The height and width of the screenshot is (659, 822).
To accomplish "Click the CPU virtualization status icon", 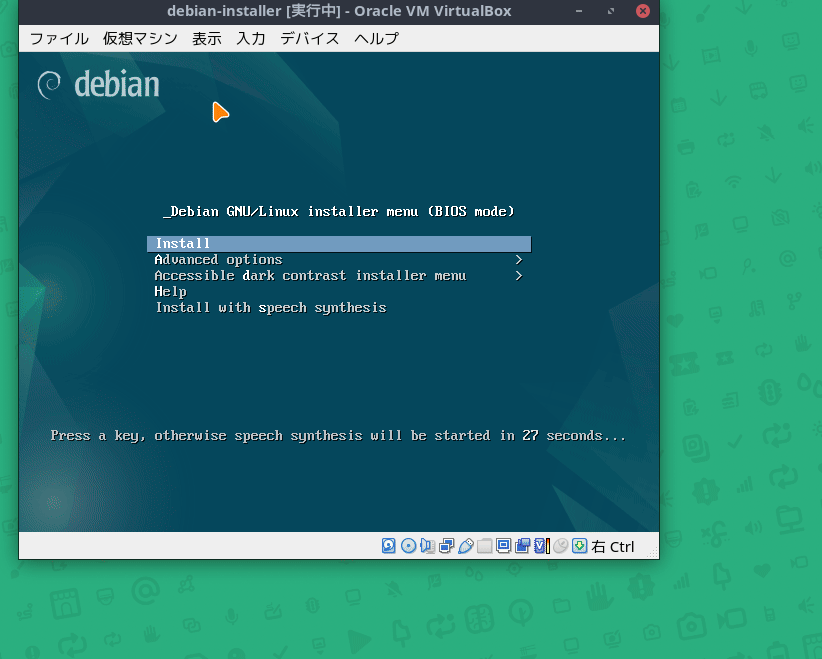I will pyautogui.click(x=542, y=546).
